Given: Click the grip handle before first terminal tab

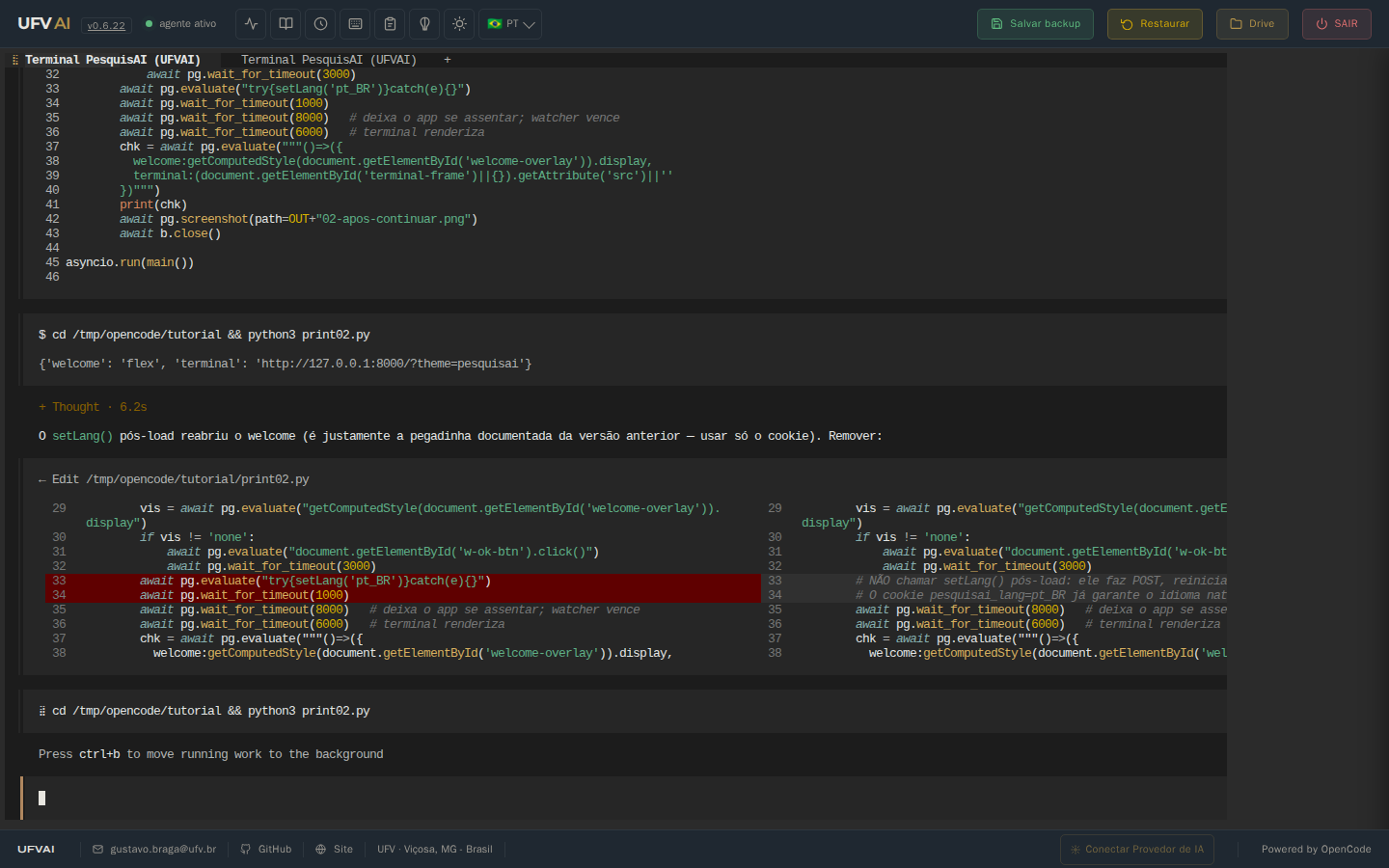Looking at the screenshot, I should (14, 60).
